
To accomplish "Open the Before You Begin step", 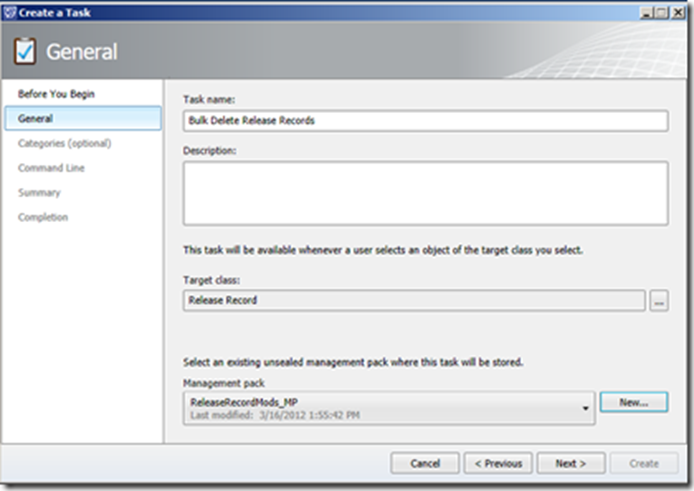I will click(x=56, y=94).
